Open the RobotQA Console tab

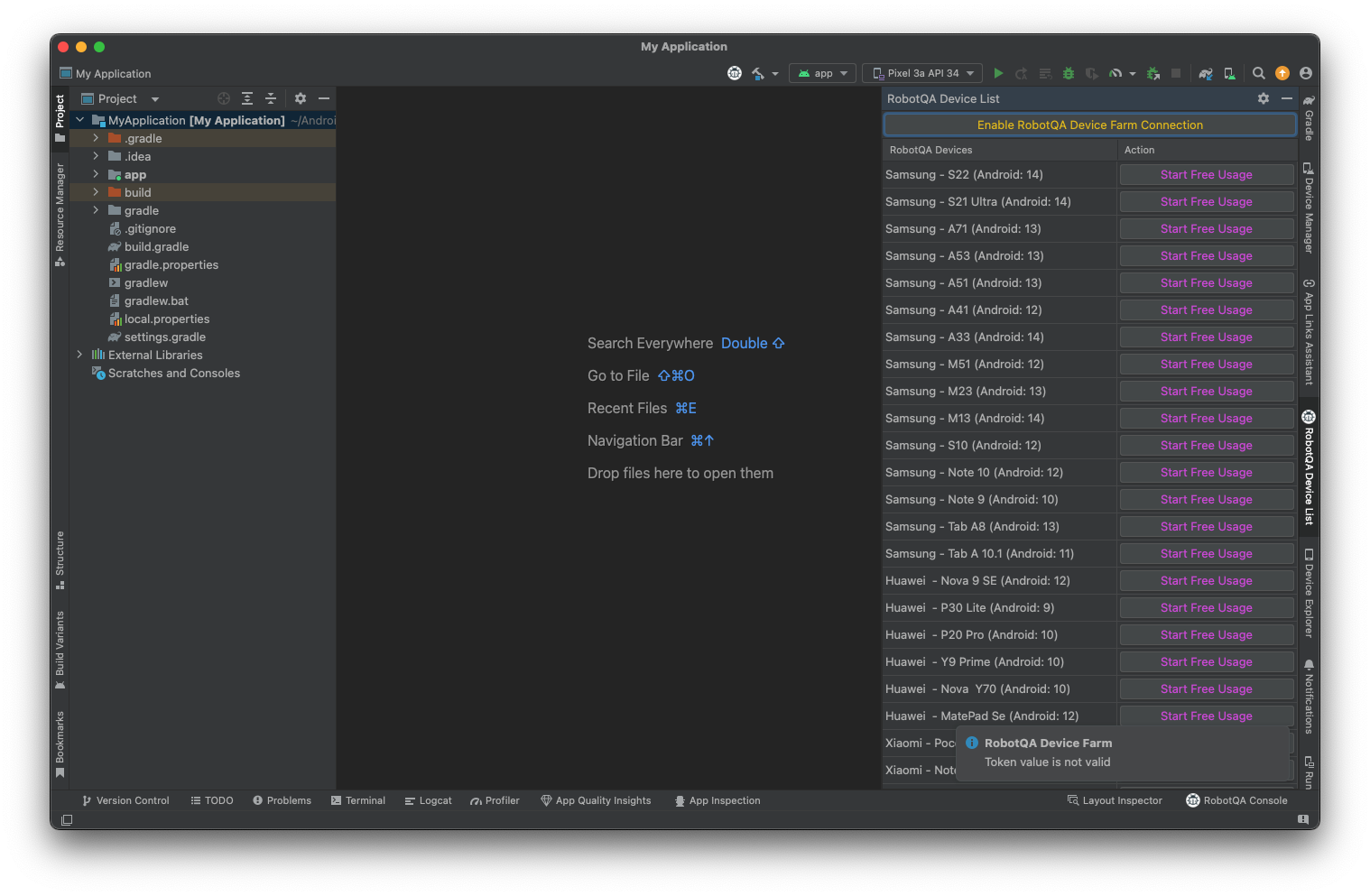(1236, 800)
